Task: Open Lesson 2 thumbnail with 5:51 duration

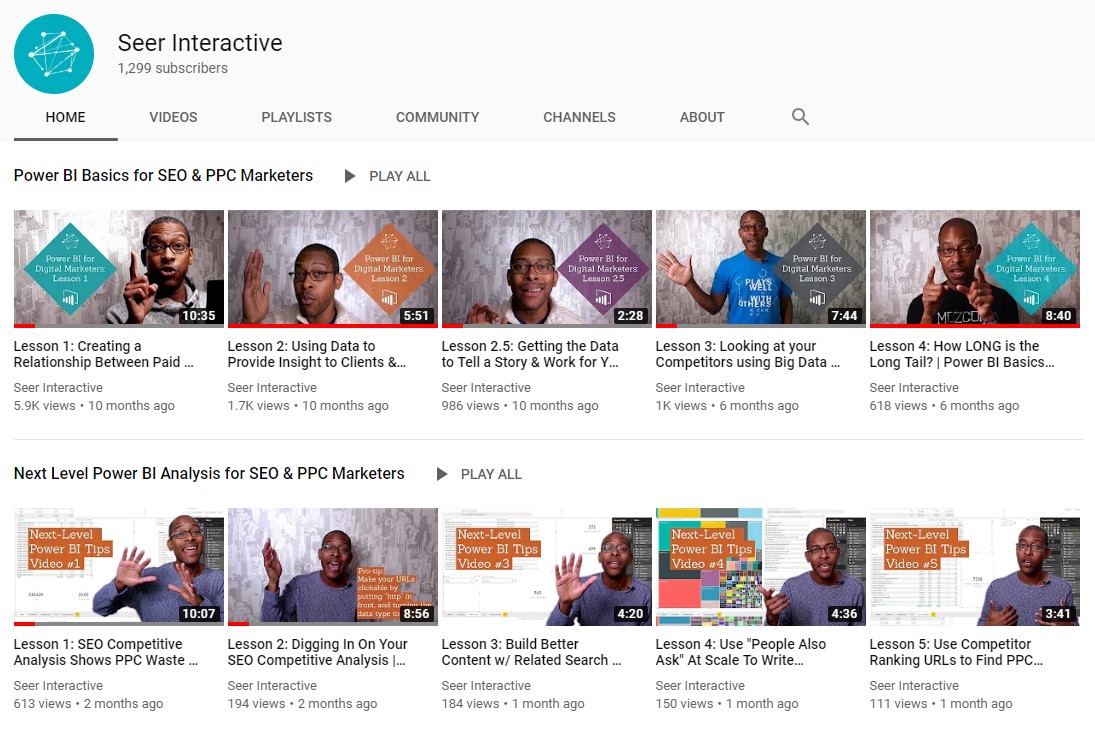Action: [x=332, y=267]
